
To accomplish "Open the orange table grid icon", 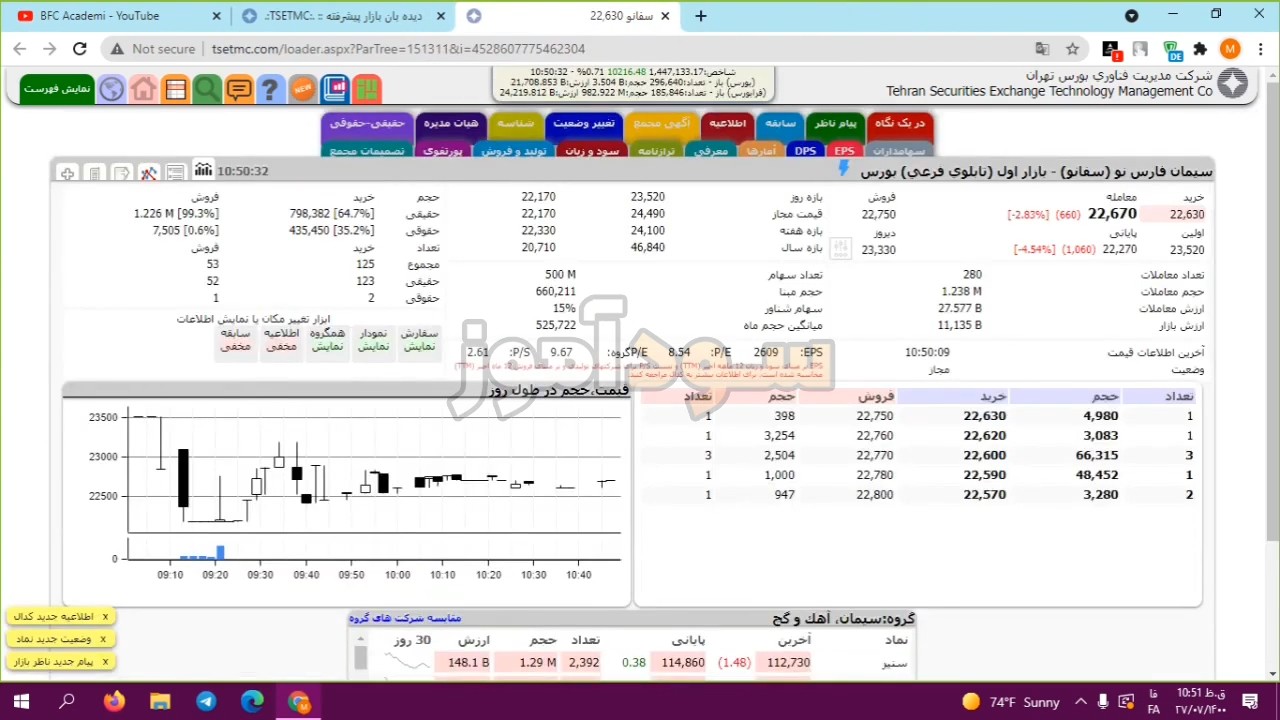I will [175, 89].
